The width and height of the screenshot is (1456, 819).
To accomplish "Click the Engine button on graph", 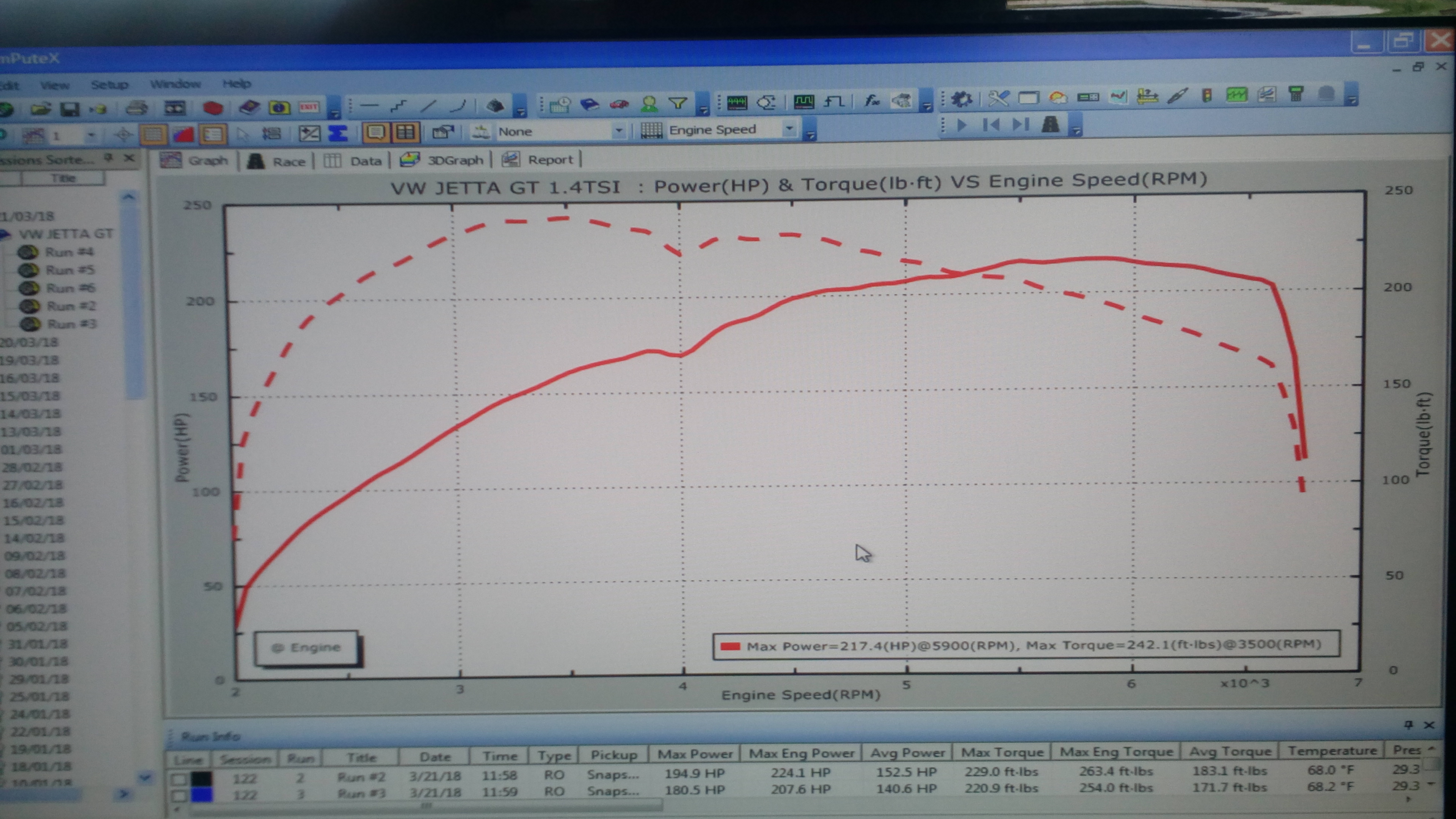I will point(306,648).
